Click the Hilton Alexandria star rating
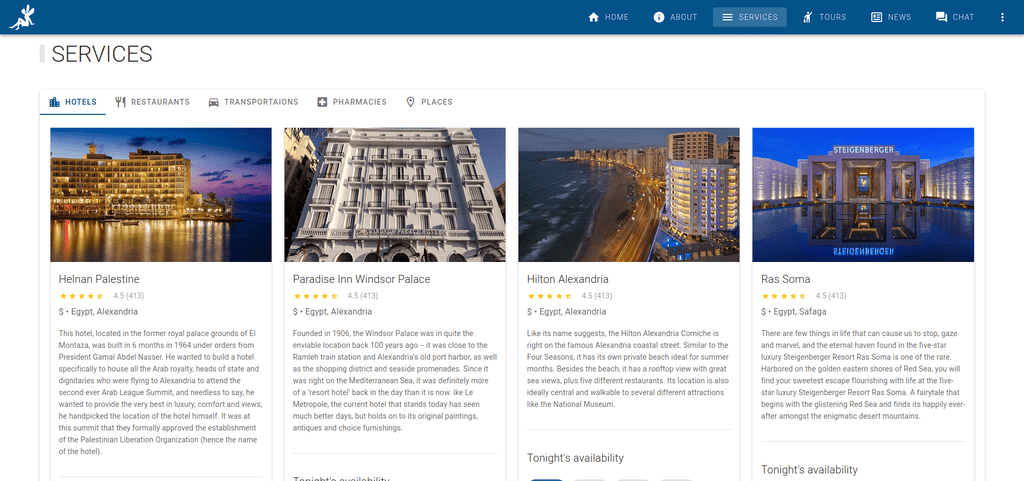This screenshot has width=1024, height=481. (550, 296)
